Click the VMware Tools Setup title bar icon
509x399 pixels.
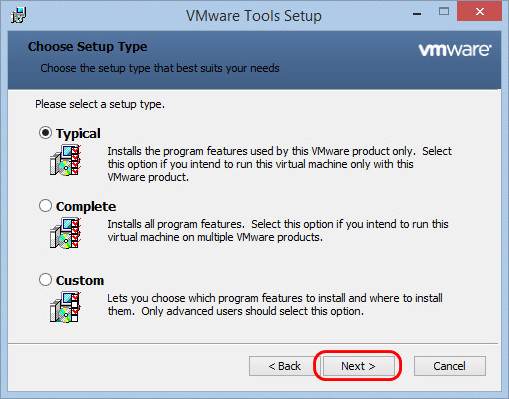(18, 15)
